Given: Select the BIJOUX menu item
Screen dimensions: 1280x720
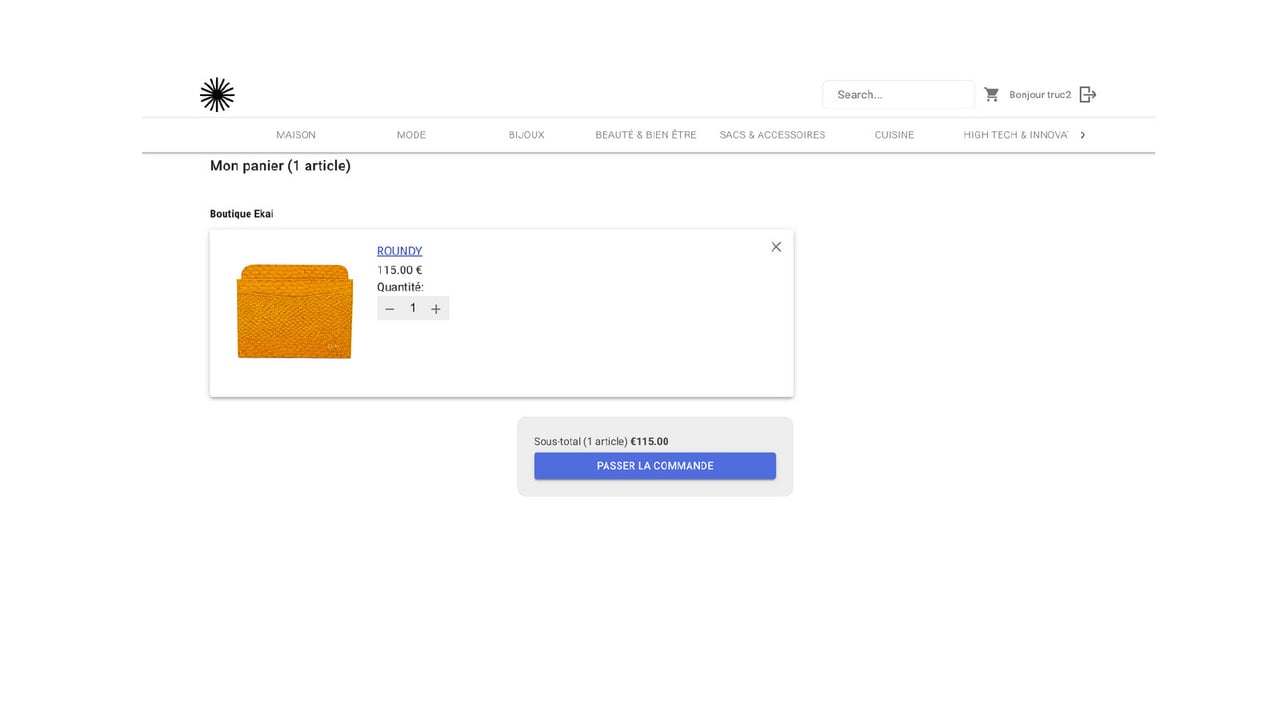Looking at the screenshot, I should point(527,135).
